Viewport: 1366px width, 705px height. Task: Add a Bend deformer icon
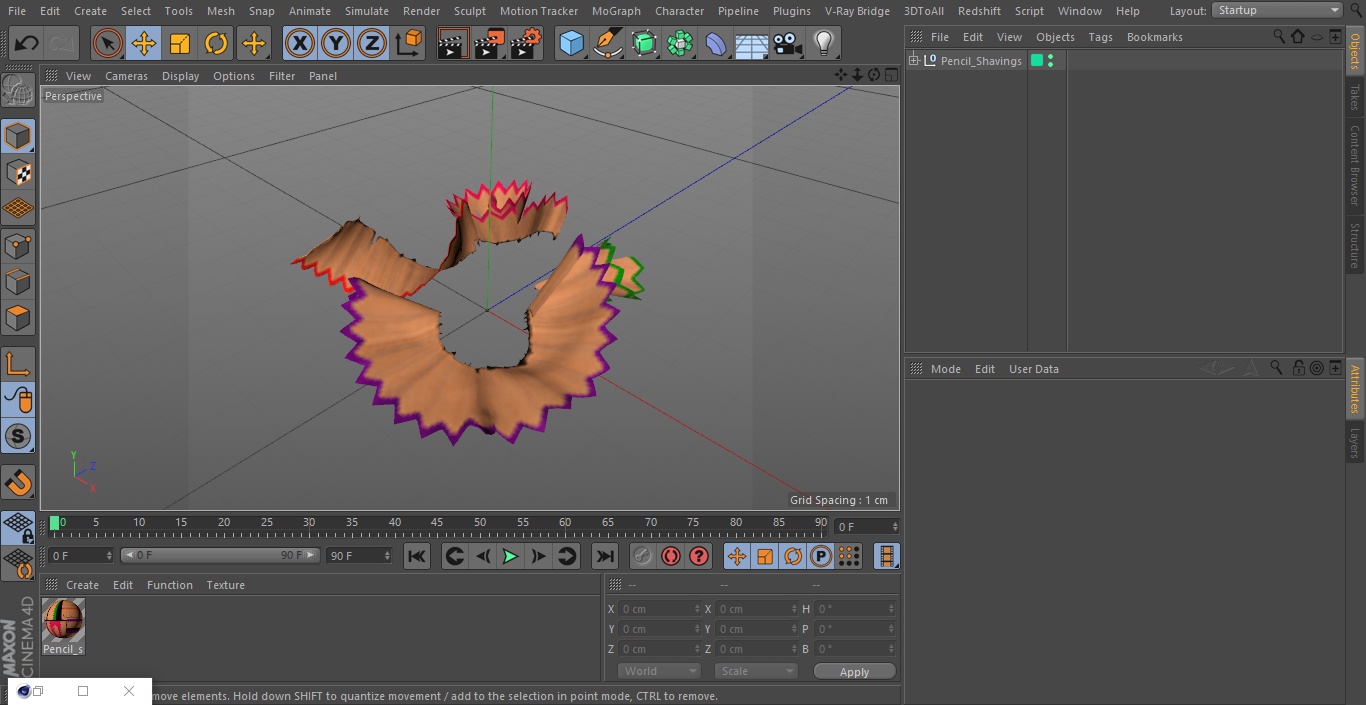pyautogui.click(x=716, y=44)
